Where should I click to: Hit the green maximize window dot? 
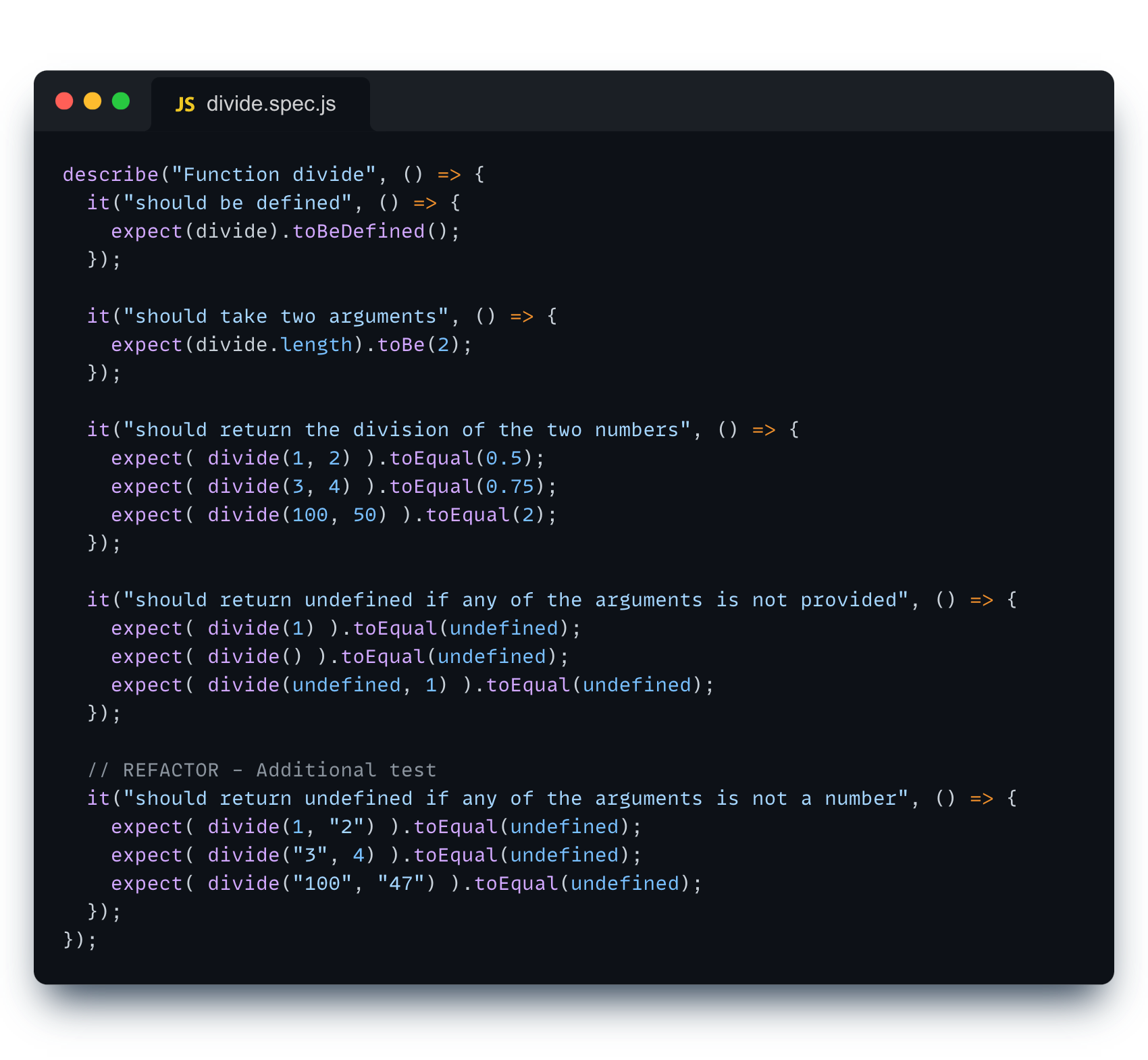coord(121,101)
